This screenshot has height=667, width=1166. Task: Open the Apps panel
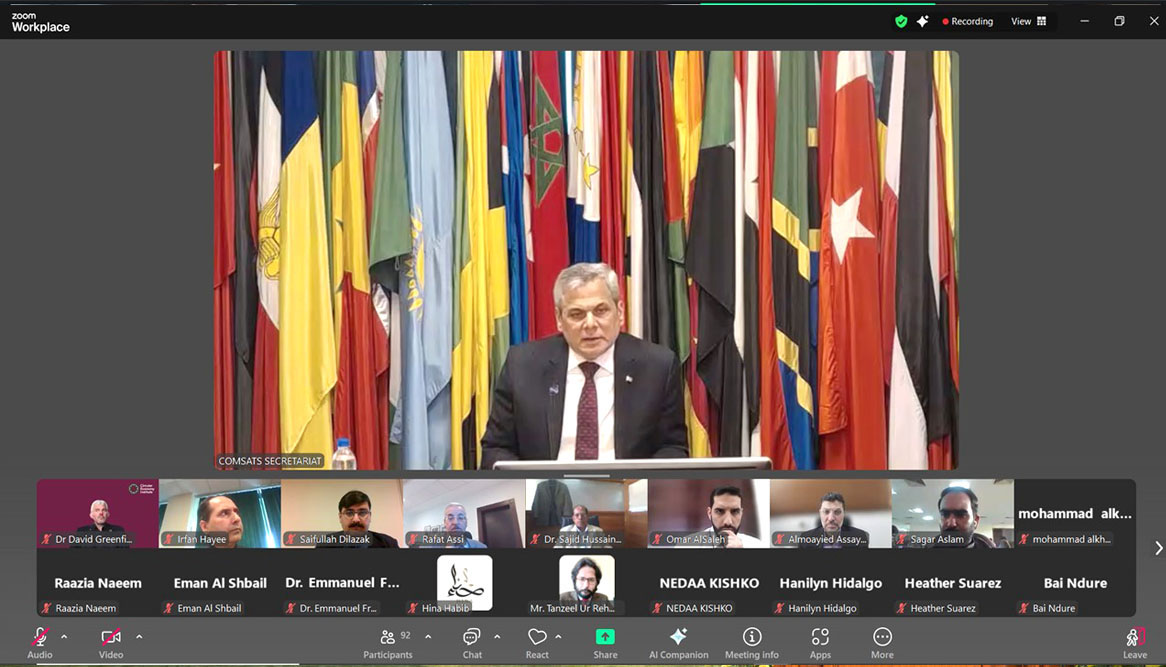pos(820,643)
